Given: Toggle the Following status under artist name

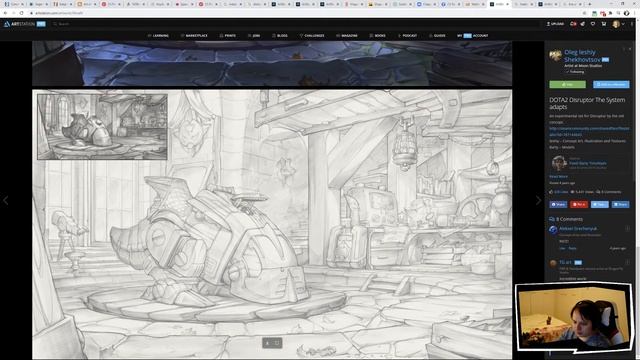Looking at the screenshot, I should tap(575, 72).
